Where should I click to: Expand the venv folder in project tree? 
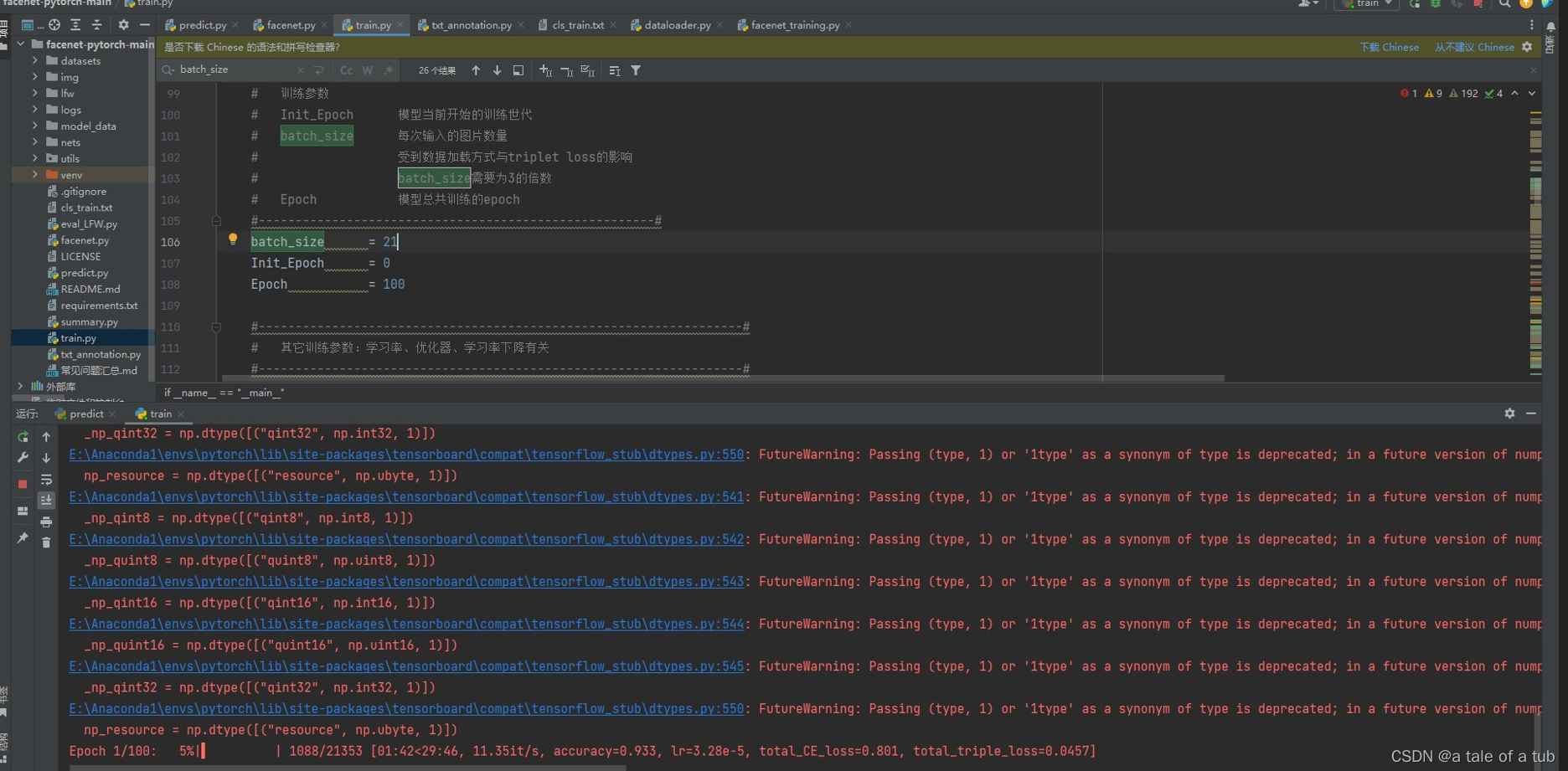[x=35, y=174]
